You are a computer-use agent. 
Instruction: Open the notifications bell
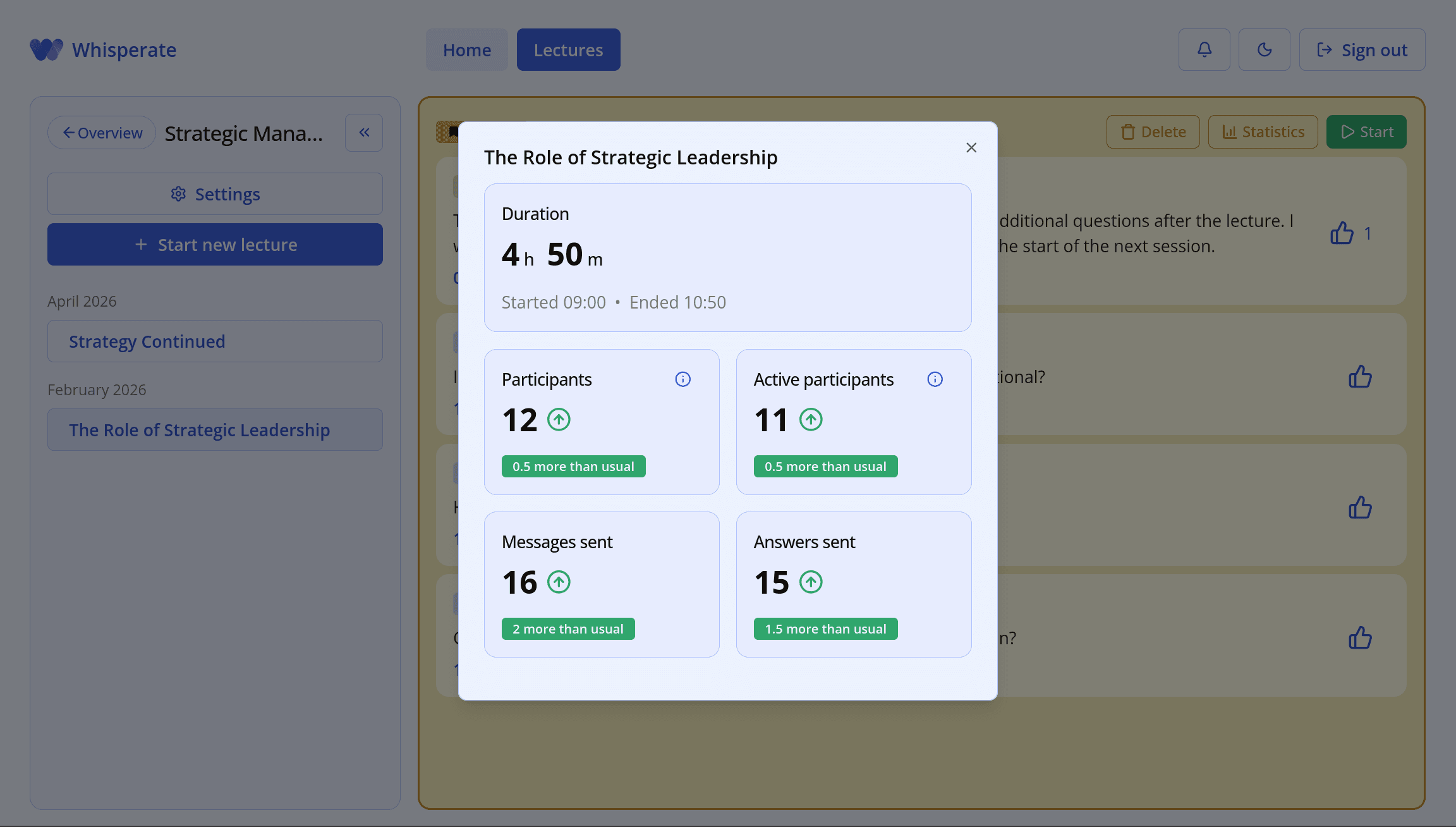pyautogui.click(x=1204, y=49)
